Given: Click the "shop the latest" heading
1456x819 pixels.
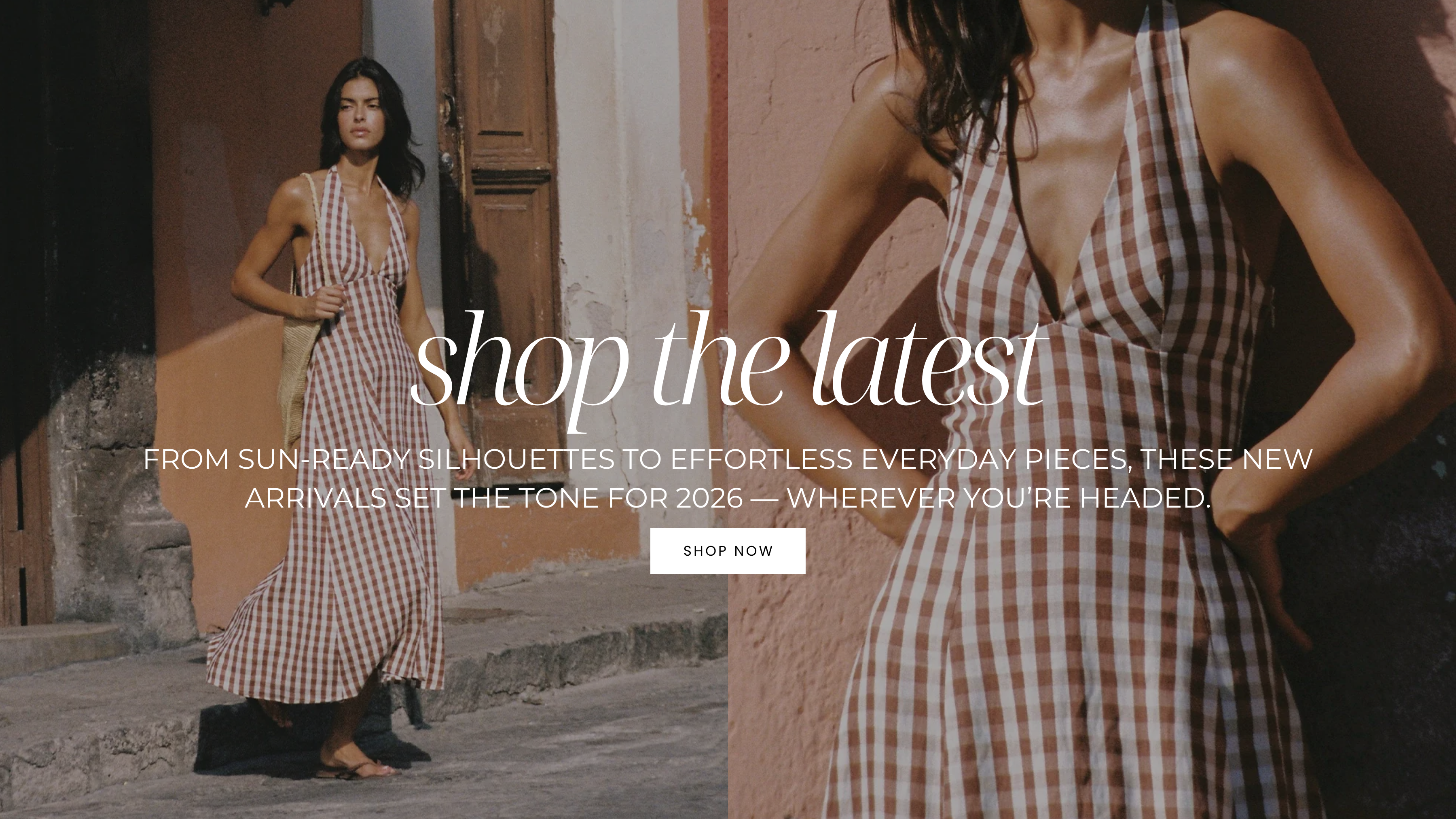Looking at the screenshot, I should coord(728,367).
